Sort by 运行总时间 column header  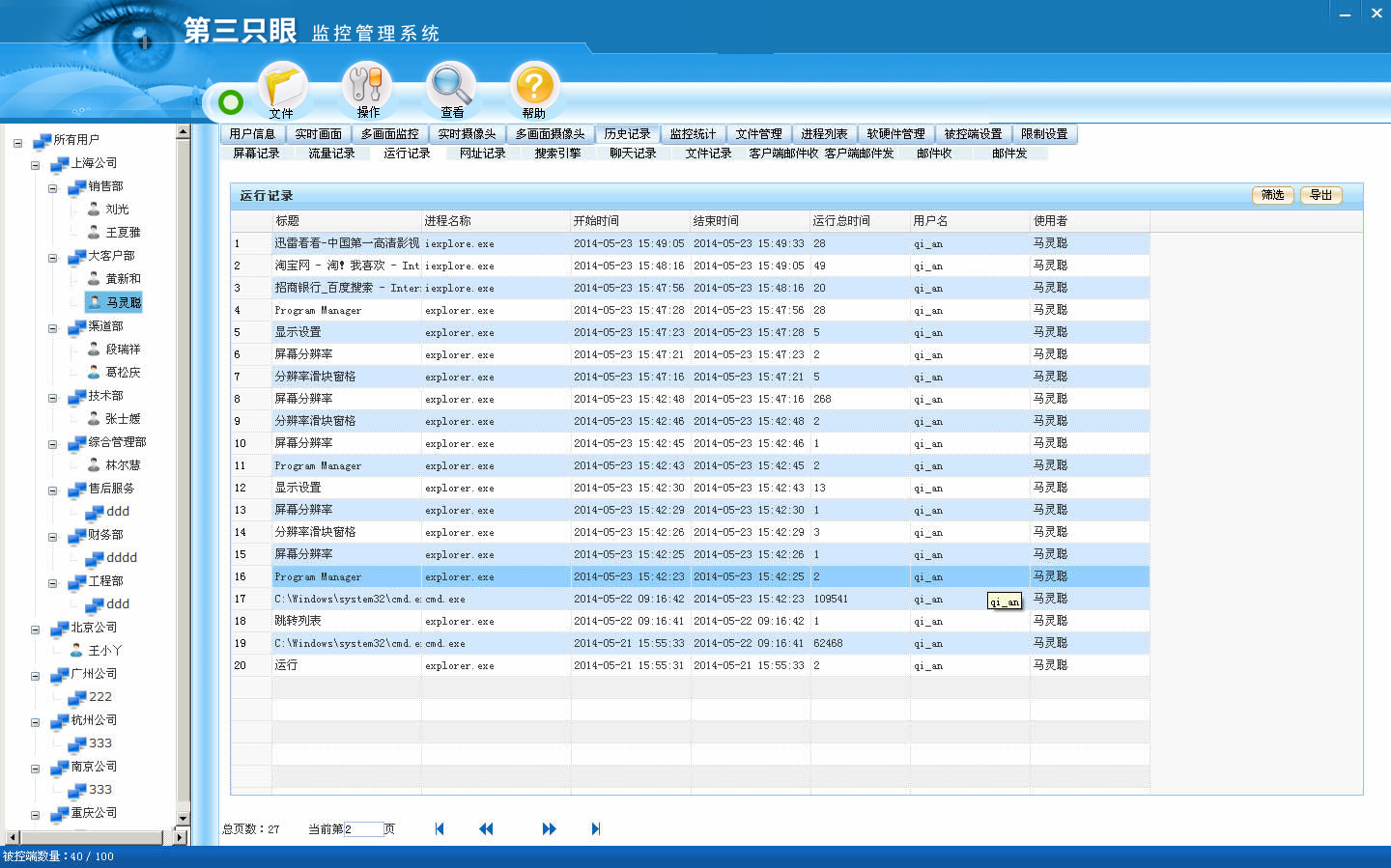coord(860,221)
